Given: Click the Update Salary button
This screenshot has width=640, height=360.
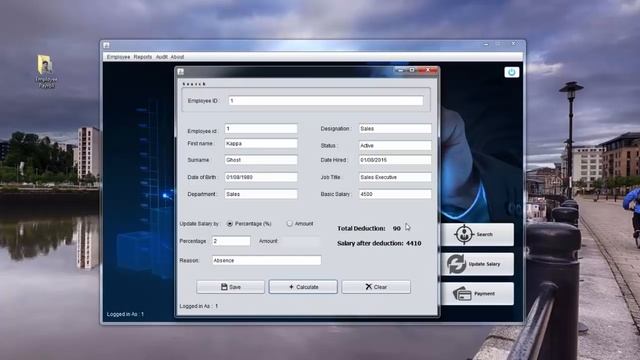Looking at the screenshot, I should pyautogui.click(x=477, y=264).
